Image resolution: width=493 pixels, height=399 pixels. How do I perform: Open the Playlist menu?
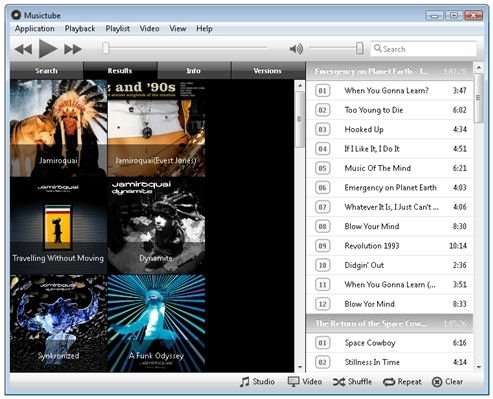point(118,29)
